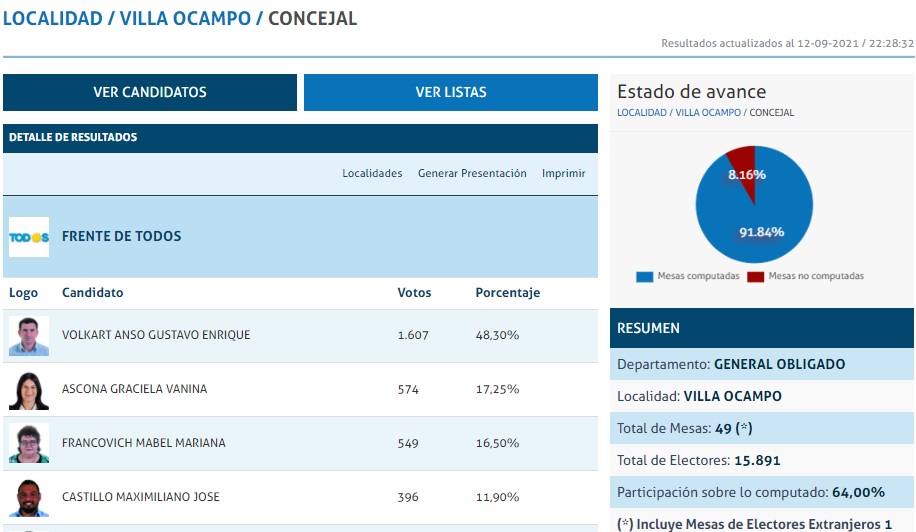Click Localidad: VILLA OCAMPO summary row
The height and width of the screenshot is (532, 916).
[762, 396]
